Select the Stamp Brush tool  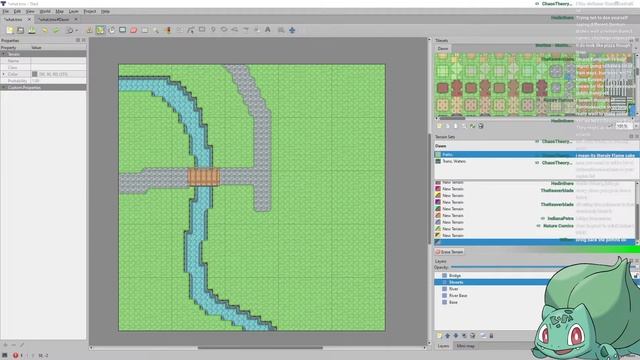coord(89,30)
